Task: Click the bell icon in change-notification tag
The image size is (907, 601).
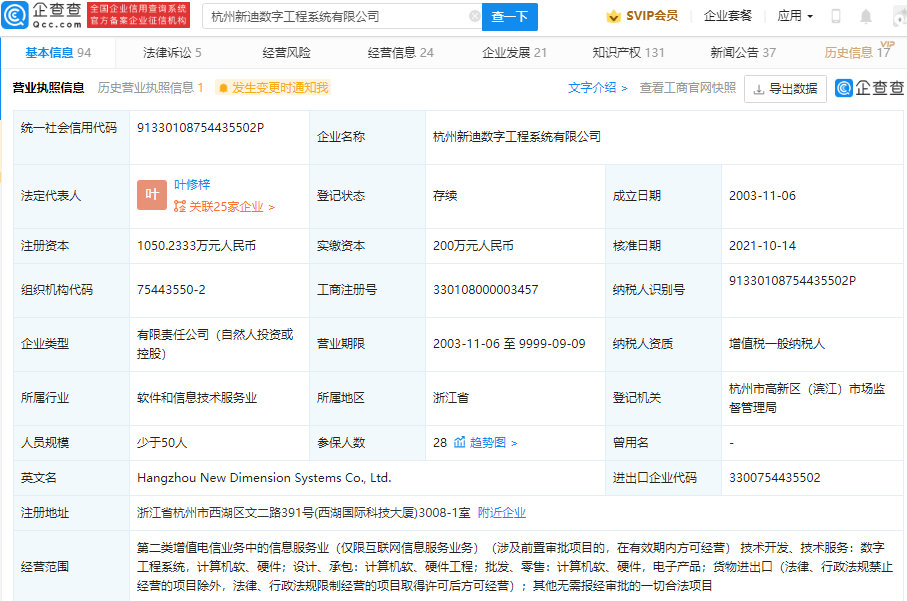Action: [x=223, y=88]
